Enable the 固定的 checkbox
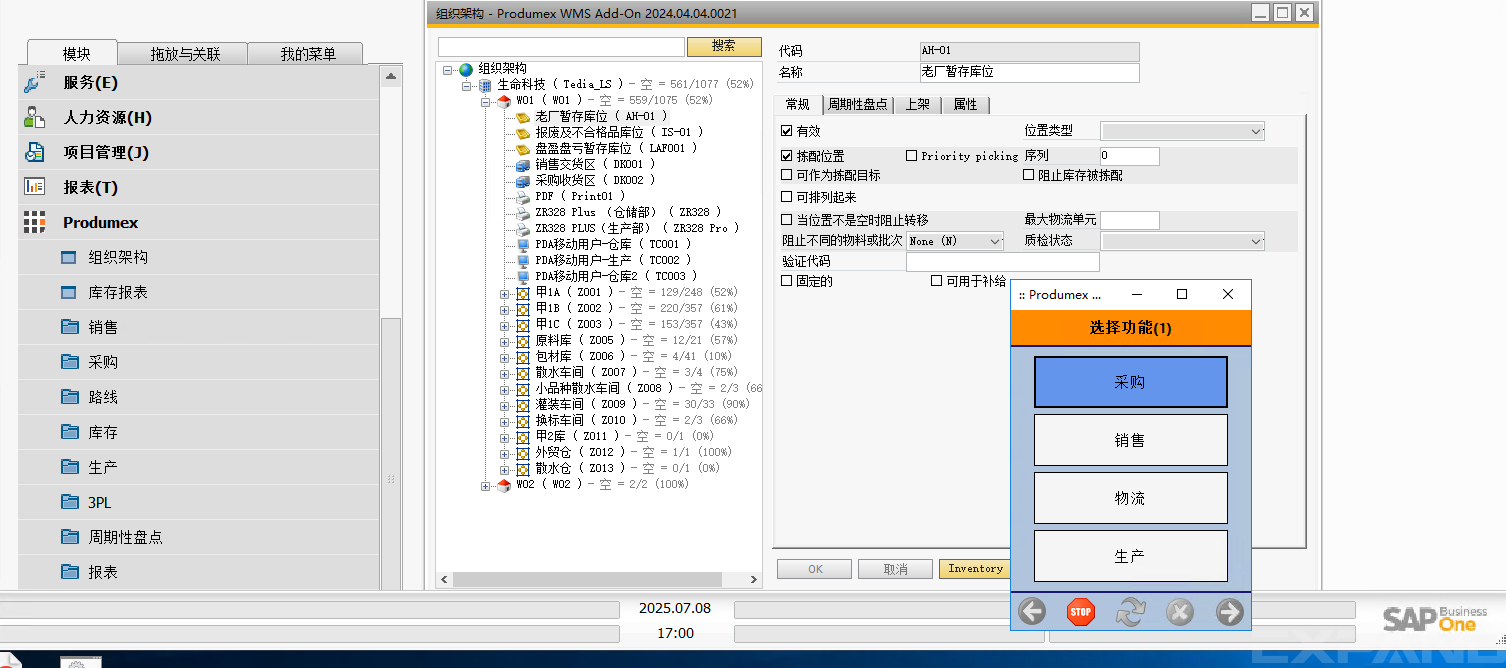Screen dimensions: 1506x668 (786, 281)
